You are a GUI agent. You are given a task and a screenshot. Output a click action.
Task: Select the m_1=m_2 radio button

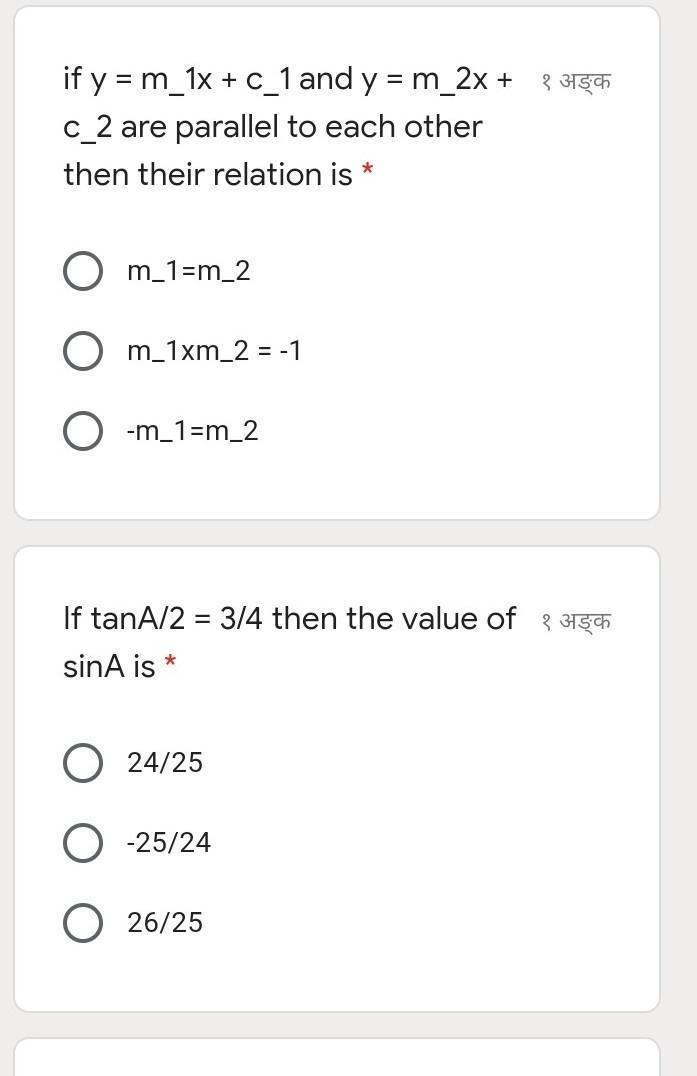[82, 271]
